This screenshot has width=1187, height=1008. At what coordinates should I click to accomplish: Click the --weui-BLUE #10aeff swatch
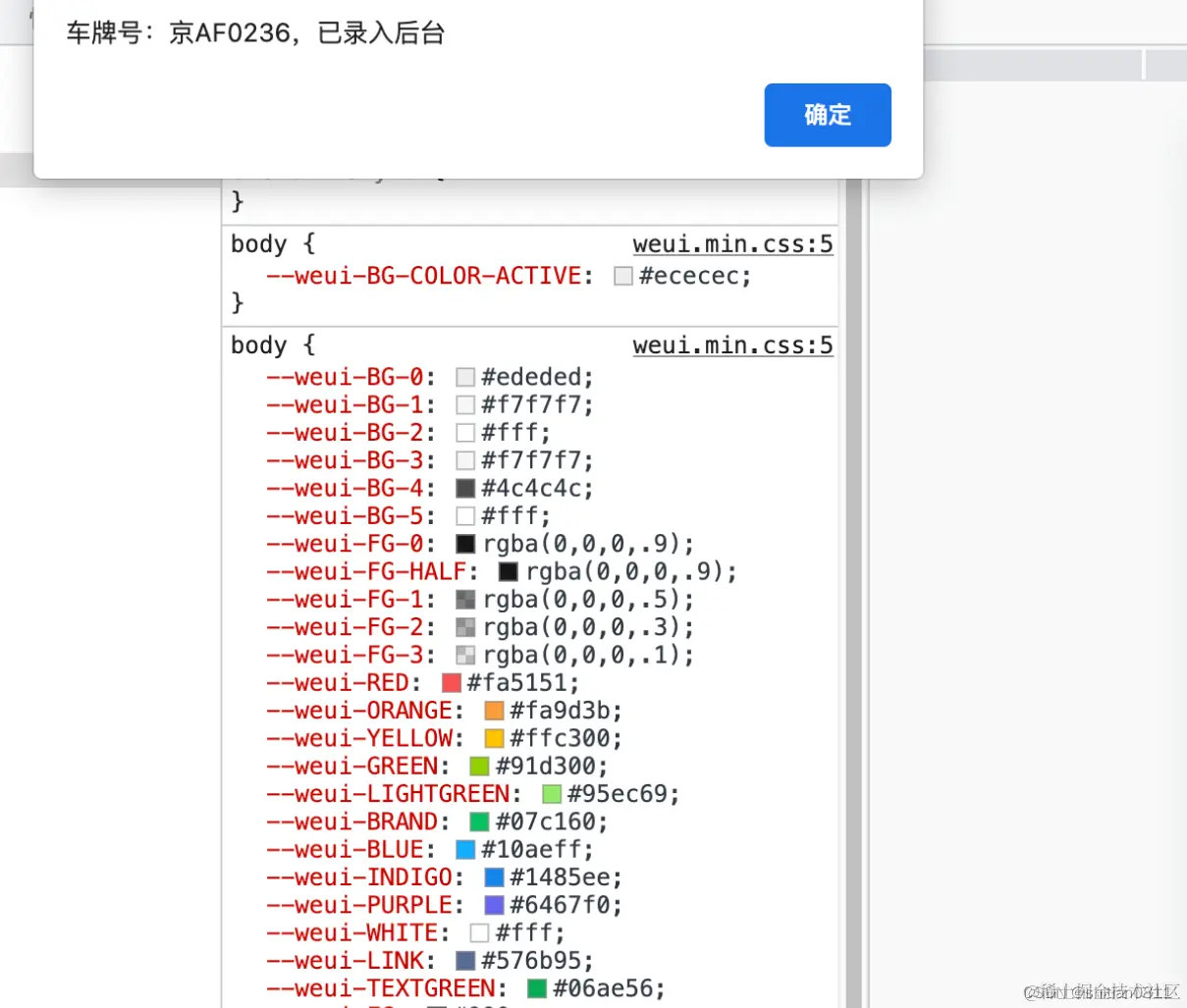point(465,850)
